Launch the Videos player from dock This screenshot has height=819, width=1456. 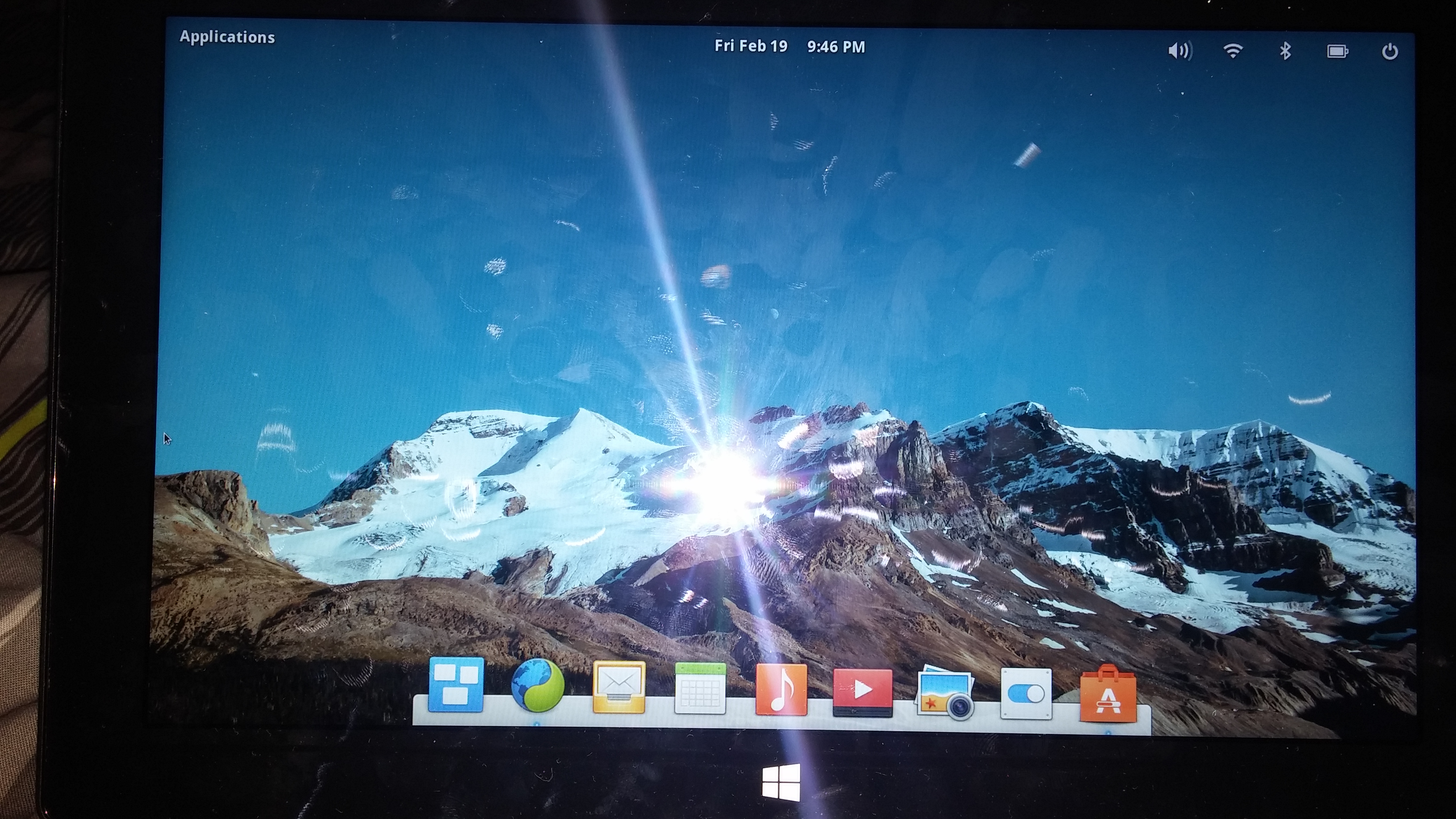click(862, 693)
